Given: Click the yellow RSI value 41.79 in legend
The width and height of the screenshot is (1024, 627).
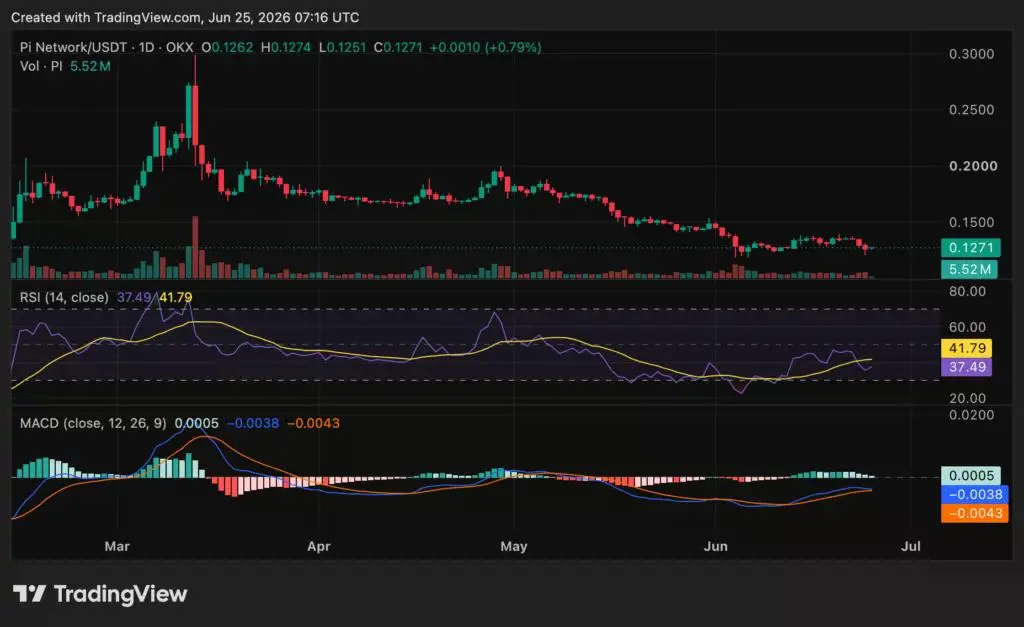Looking at the screenshot, I should pos(176,297).
